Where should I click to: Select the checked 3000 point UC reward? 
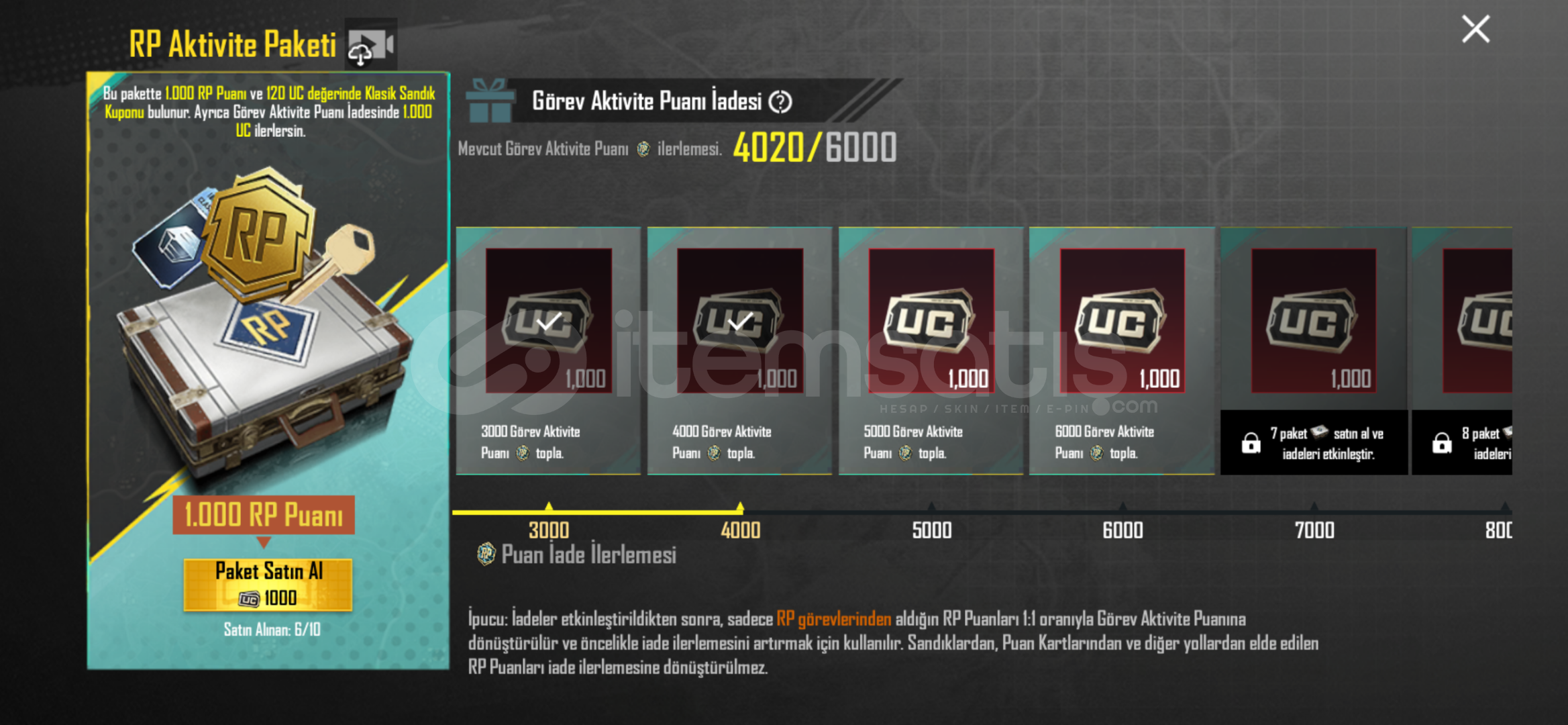[548, 351]
